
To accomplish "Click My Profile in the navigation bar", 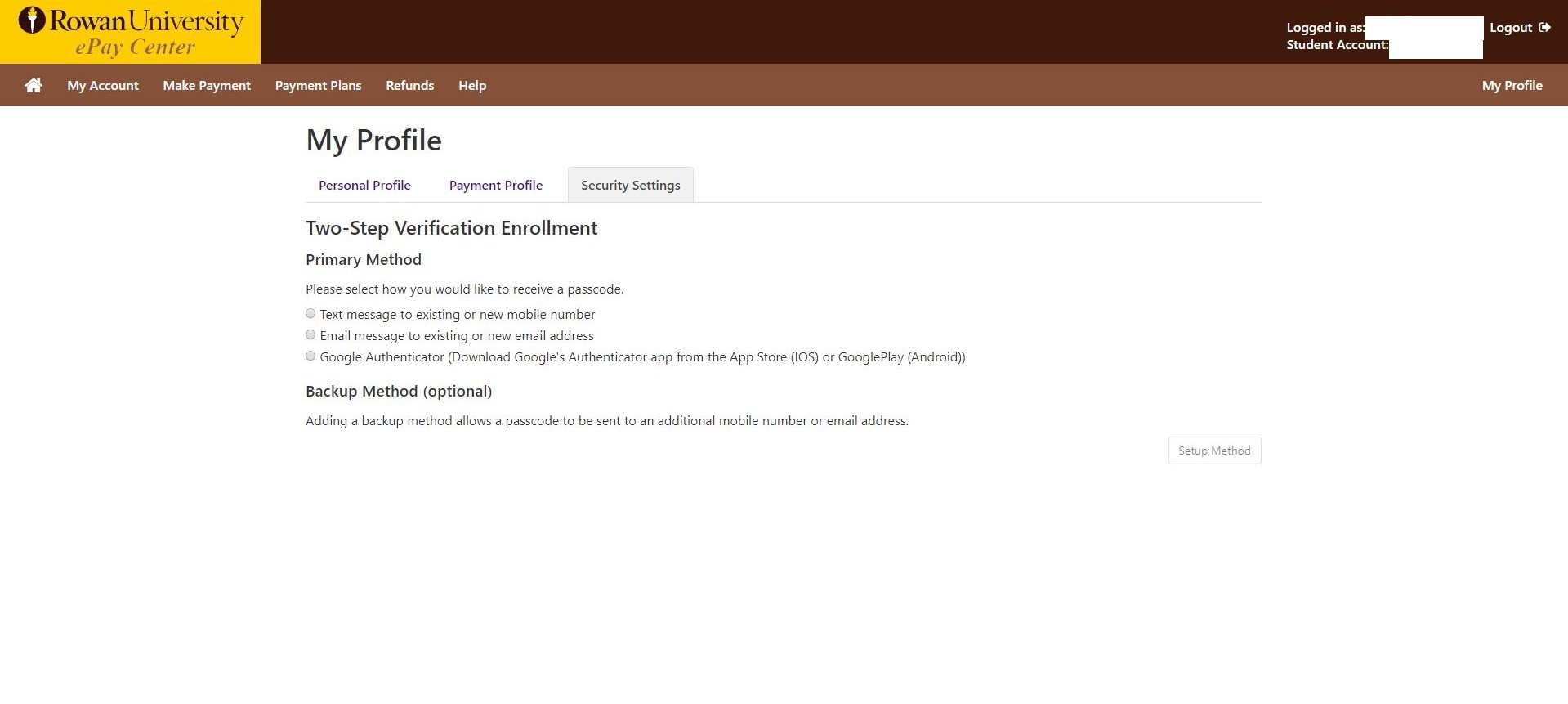I will coord(1512,85).
